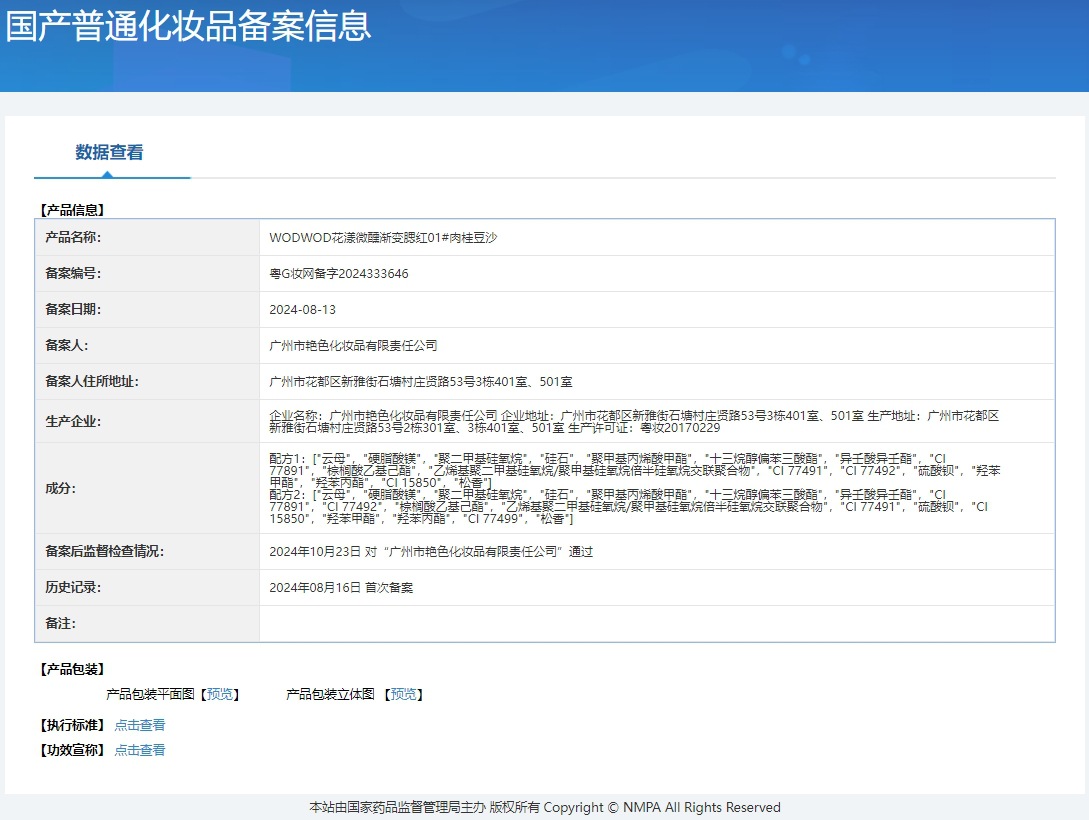Select the page title 国产普通化妆品备案信息
Viewport: 1089px width, 820px height.
coord(188,26)
